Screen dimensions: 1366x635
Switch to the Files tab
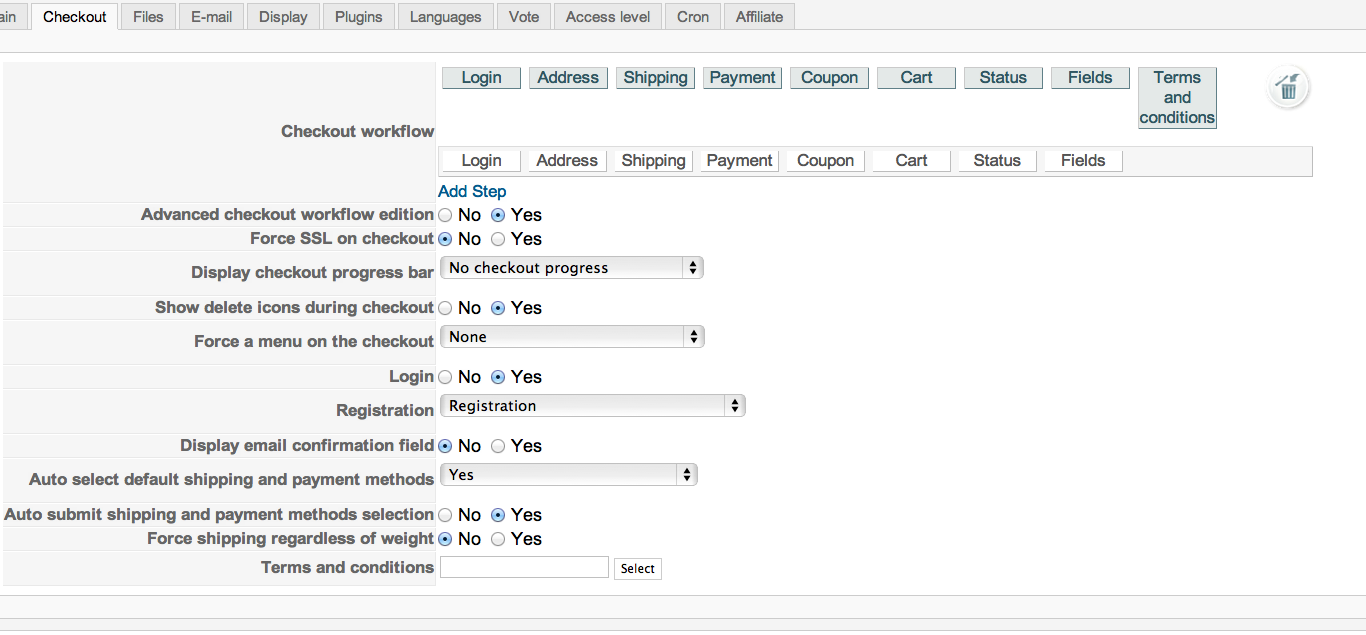click(148, 17)
